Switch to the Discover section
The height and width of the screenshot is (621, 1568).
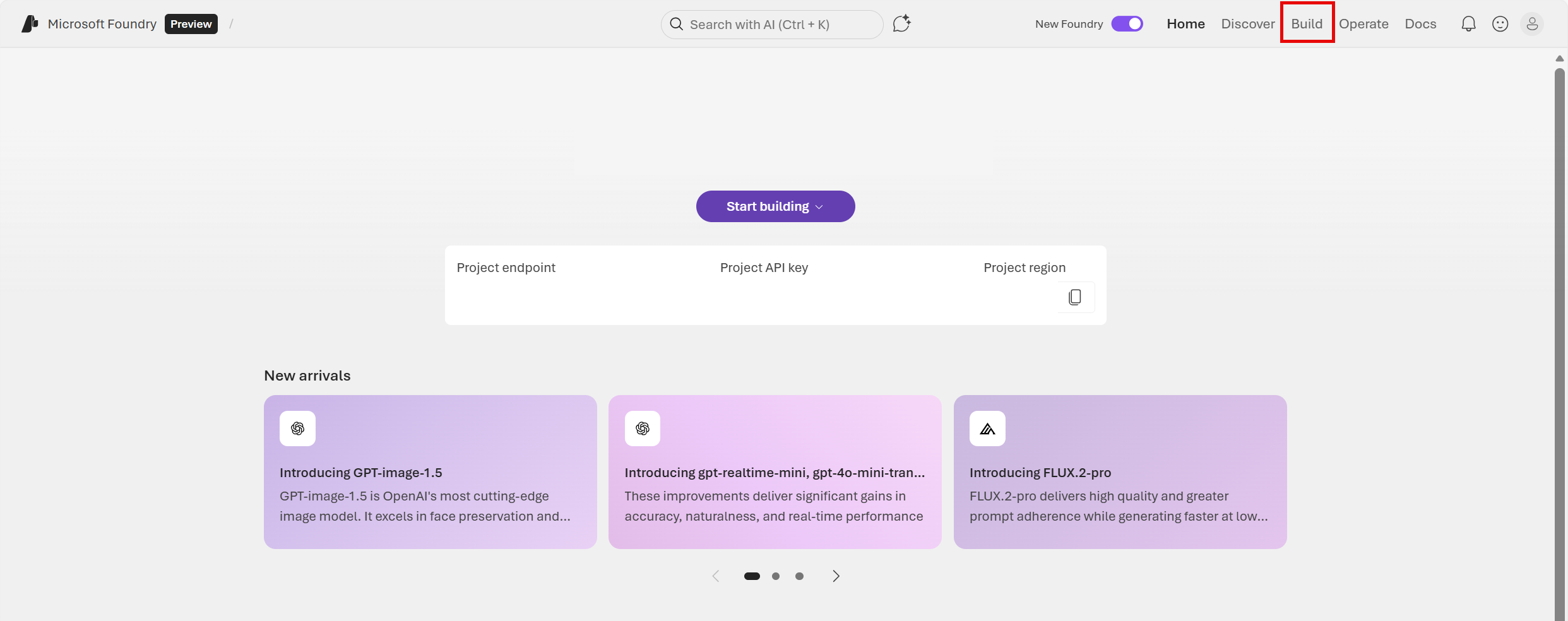(1247, 23)
